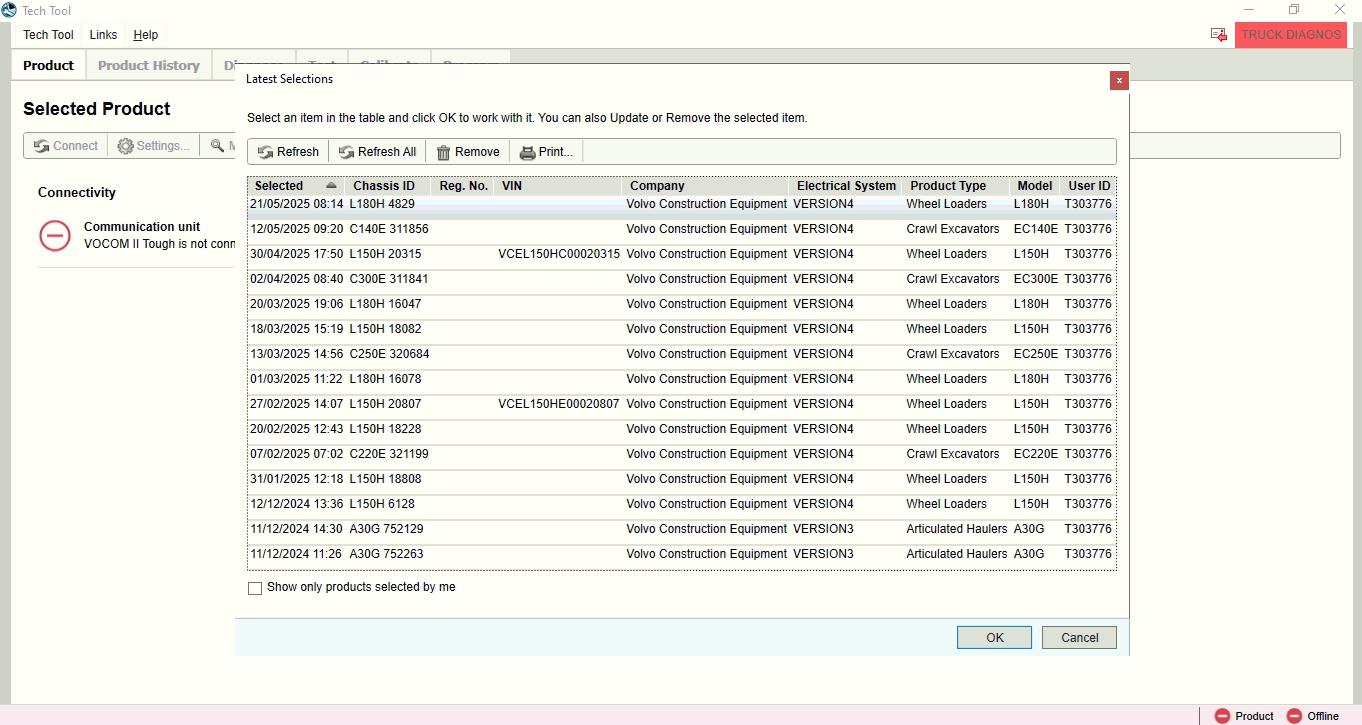Click the VIN cell VCEL150HE00020807
This screenshot has height=725, width=1362.
(559, 404)
